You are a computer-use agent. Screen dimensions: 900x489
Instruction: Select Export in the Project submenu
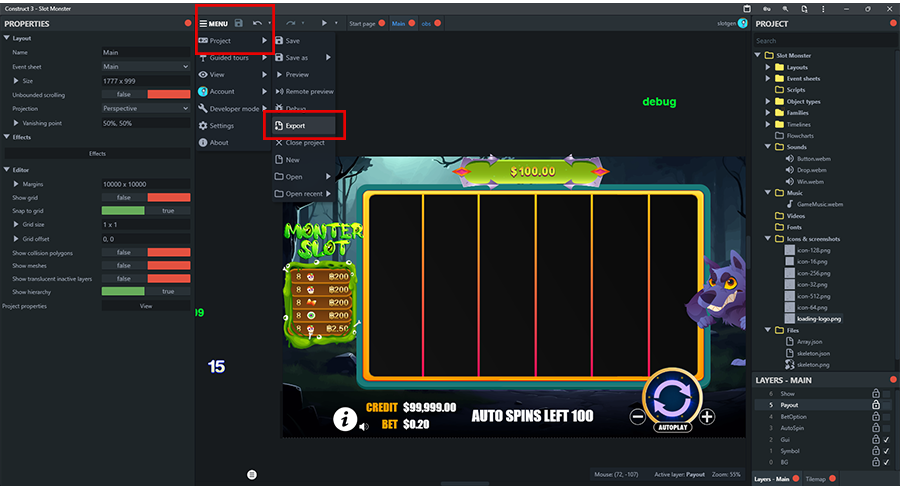coord(304,126)
